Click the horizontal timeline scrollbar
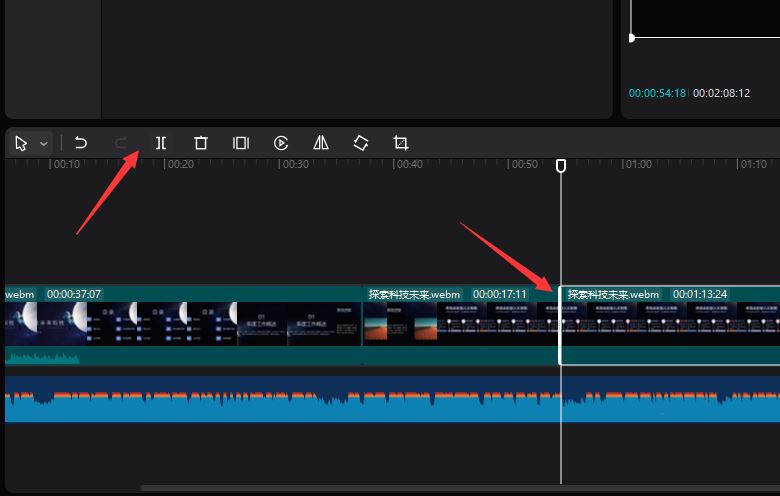The image size is (780, 496). click(x=450, y=488)
